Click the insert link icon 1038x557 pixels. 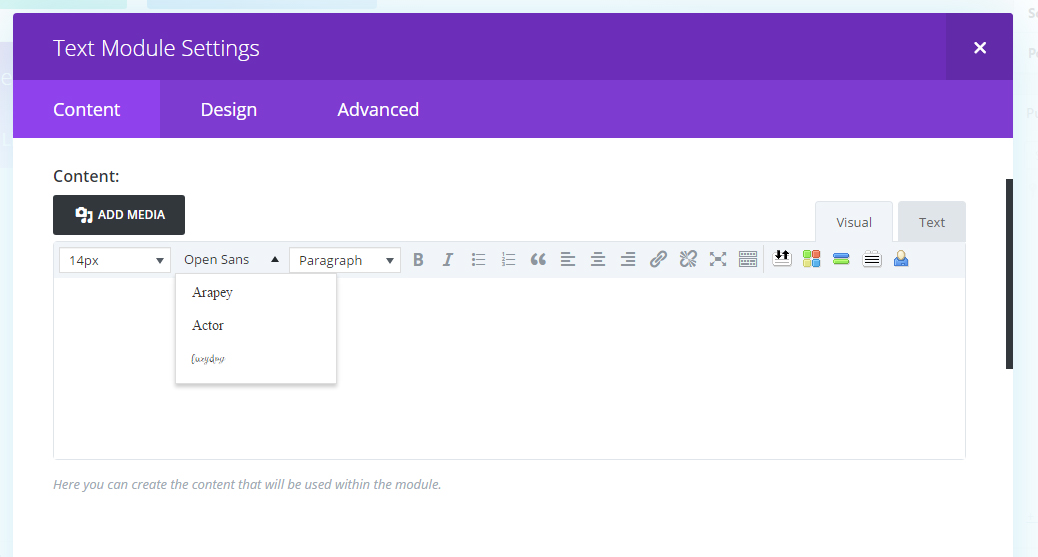(x=658, y=260)
